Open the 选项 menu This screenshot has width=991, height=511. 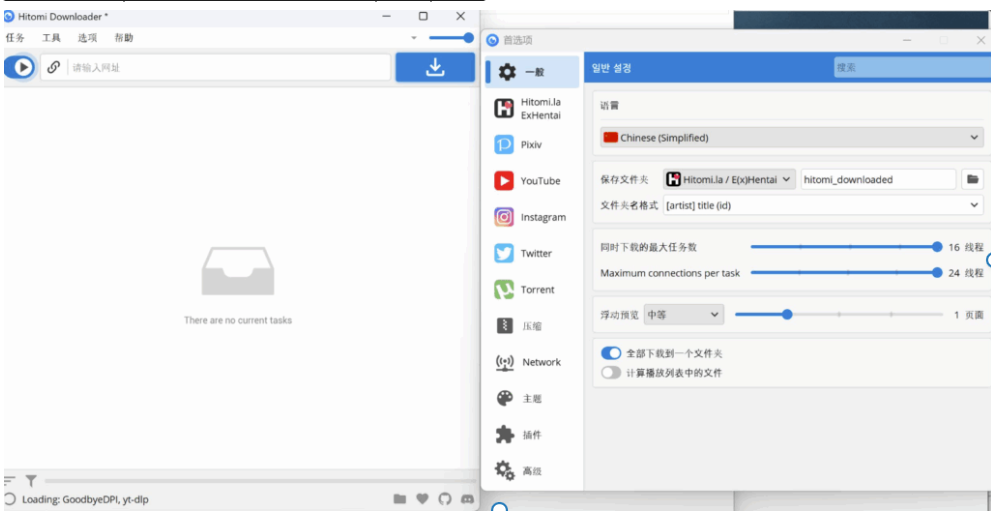tap(87, 38)
